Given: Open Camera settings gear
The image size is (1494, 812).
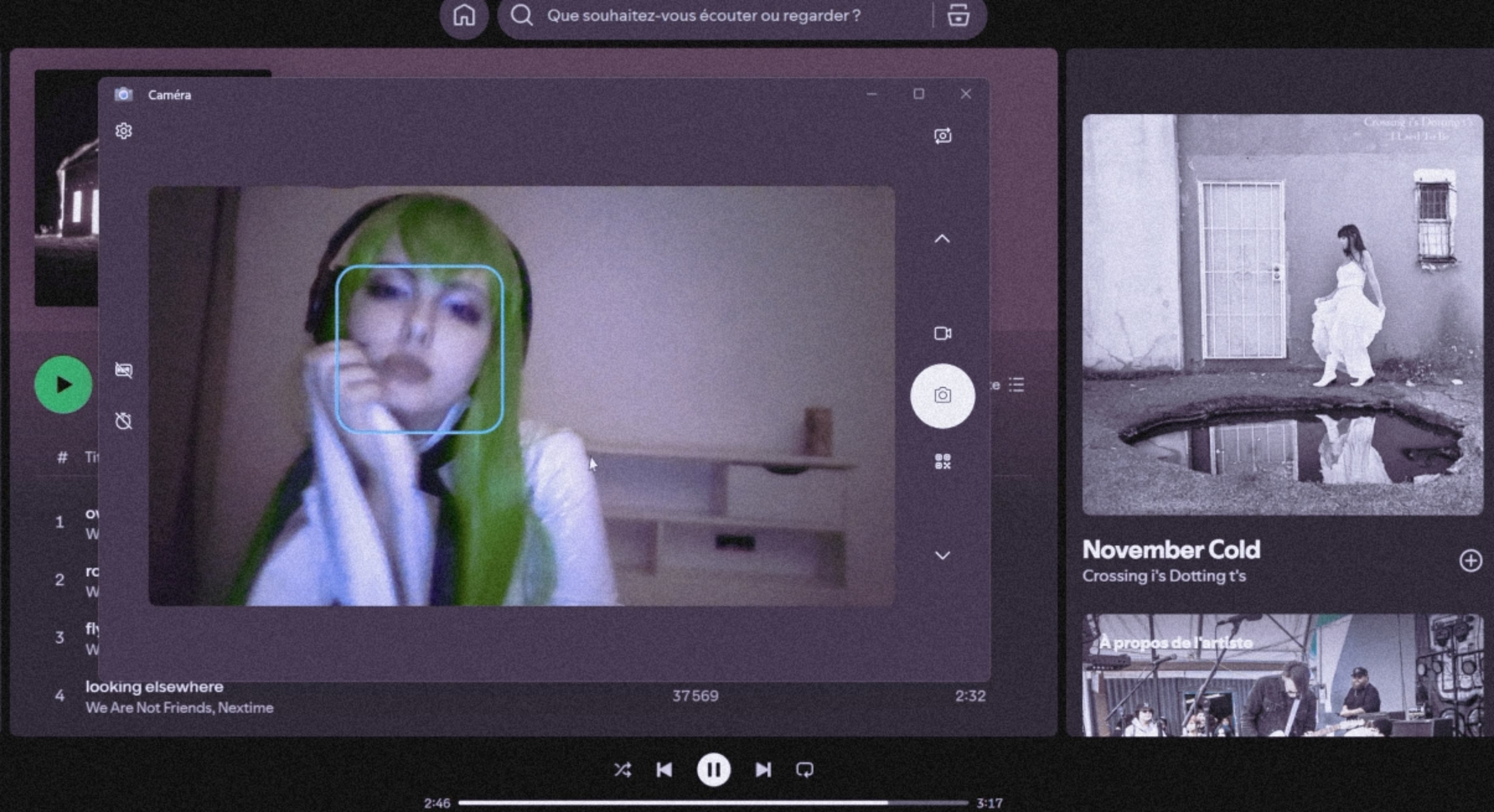Looking at the screenshot, I should click(123, 131).
